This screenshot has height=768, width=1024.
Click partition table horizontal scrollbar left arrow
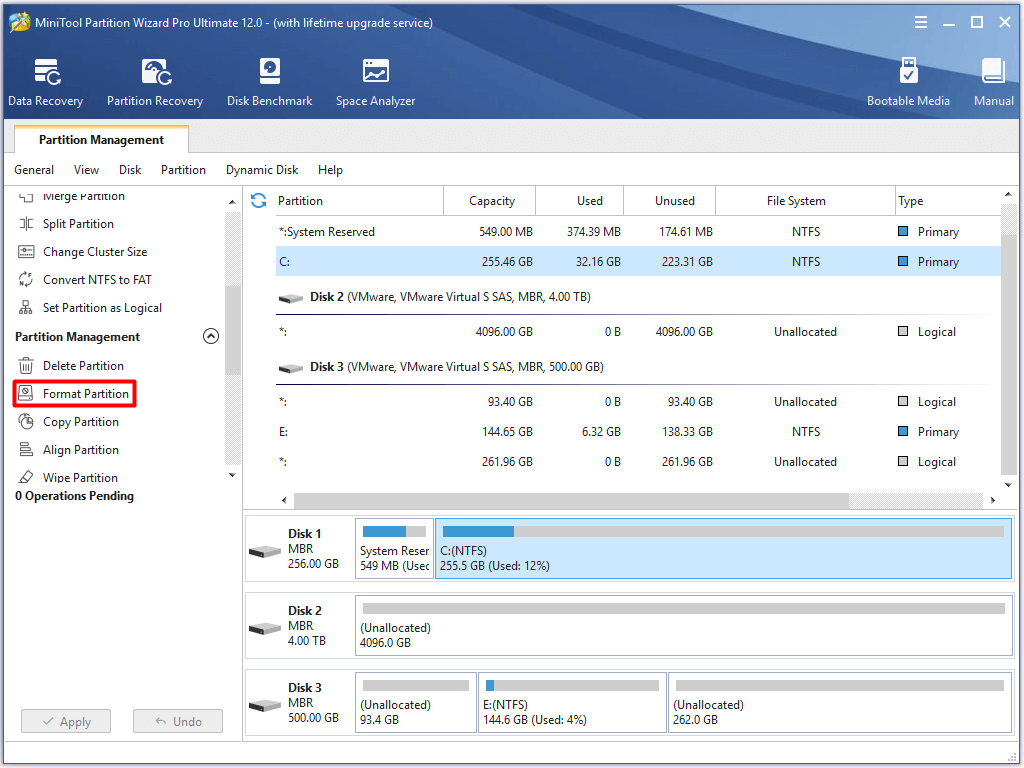click(x=284, y=500)
